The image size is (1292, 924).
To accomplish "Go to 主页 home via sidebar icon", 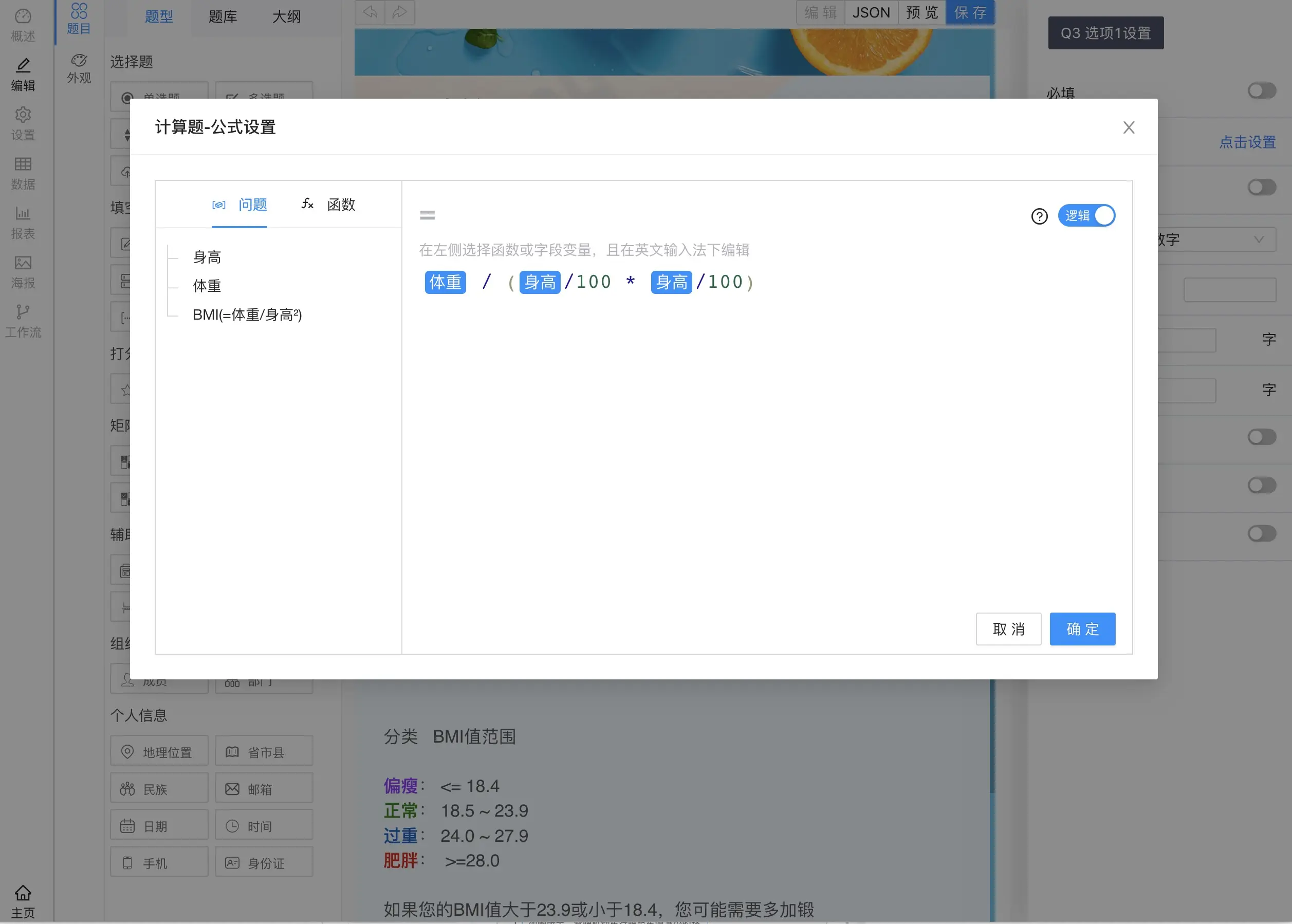I will click(23, 898).
